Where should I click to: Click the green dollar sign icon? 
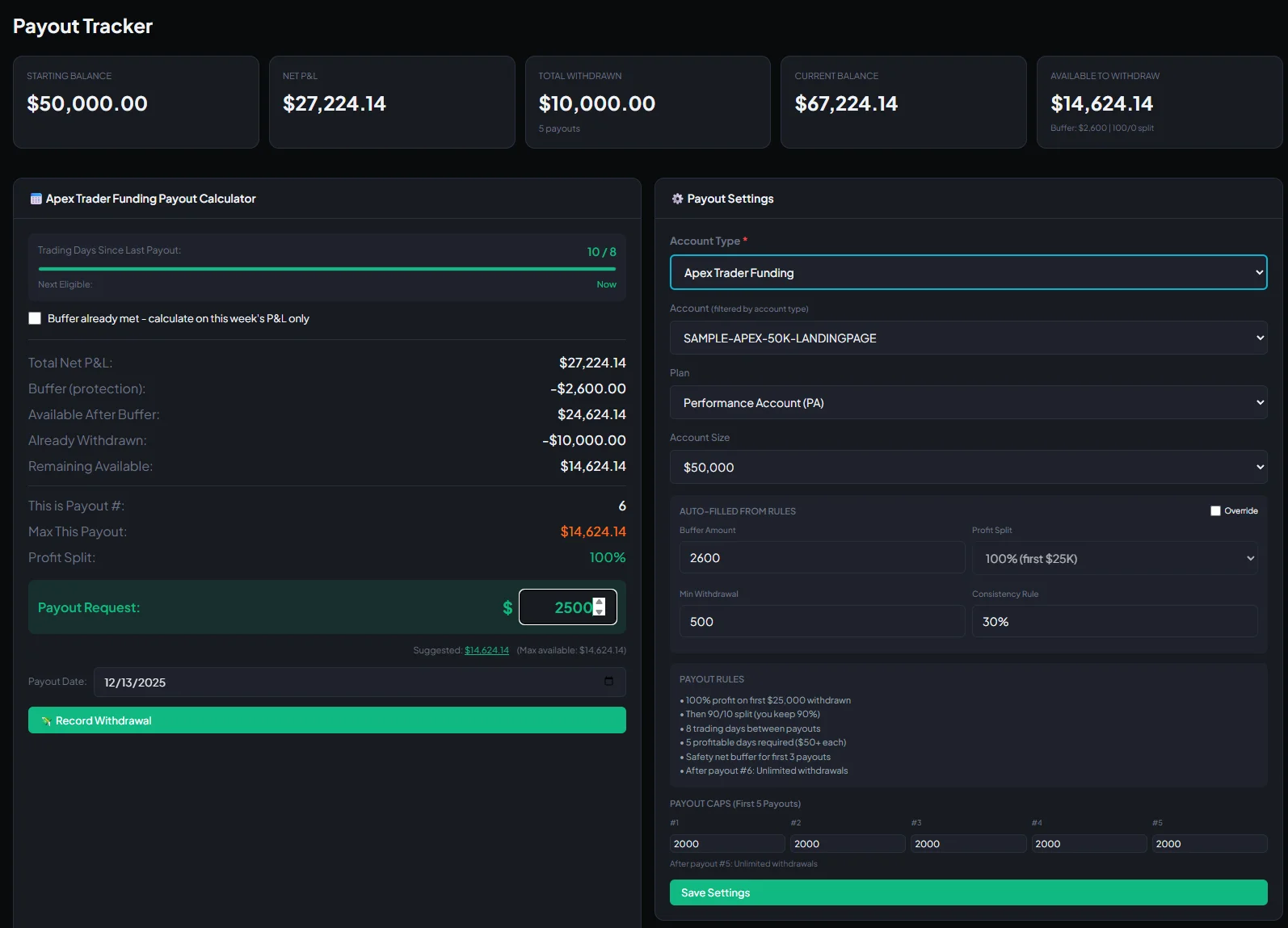tap(507, 607)
